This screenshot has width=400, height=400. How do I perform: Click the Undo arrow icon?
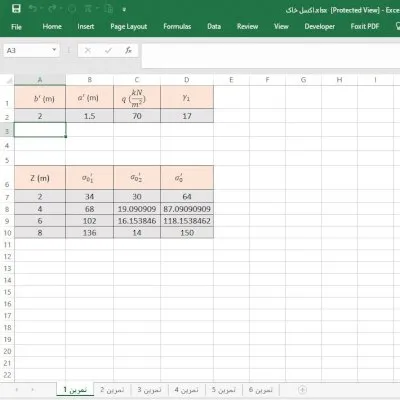(32, 9)
